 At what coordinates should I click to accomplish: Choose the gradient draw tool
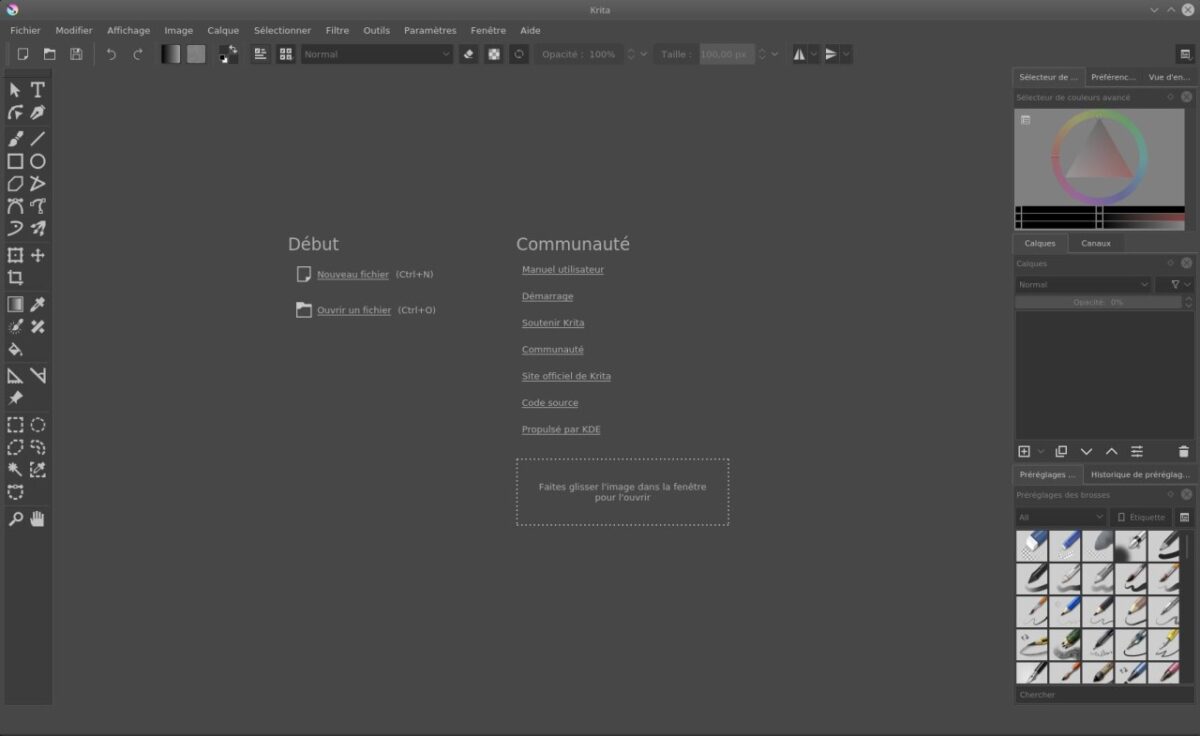pyautogui.click(x=15, y=304)
